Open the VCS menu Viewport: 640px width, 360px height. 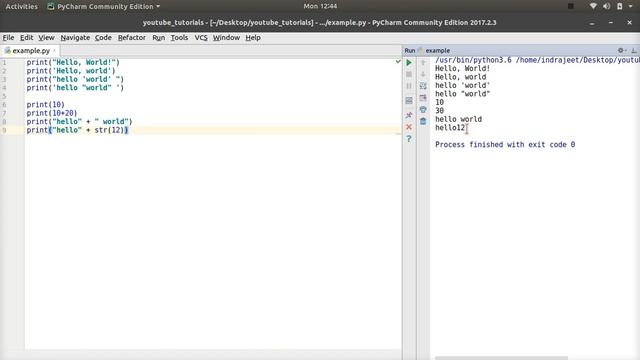point(201,38)
